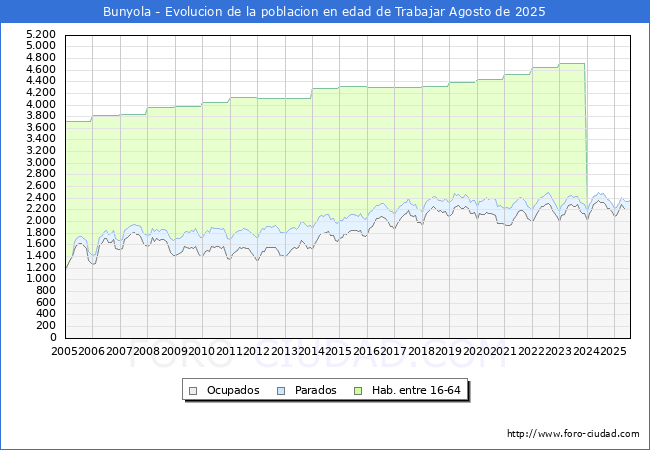Open the http://www.foro-ciudad.com link

573,434
